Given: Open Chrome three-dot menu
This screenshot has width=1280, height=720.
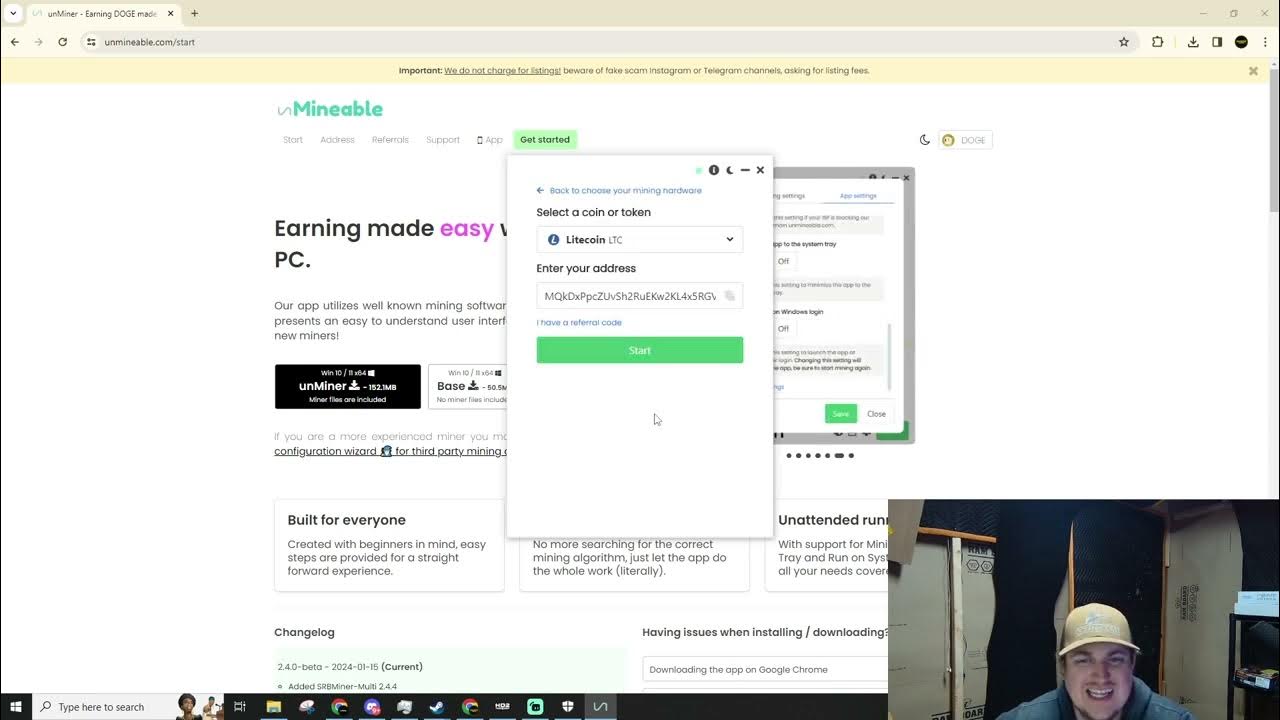Looking at the screenshot, I should [x=1266, y=42].
